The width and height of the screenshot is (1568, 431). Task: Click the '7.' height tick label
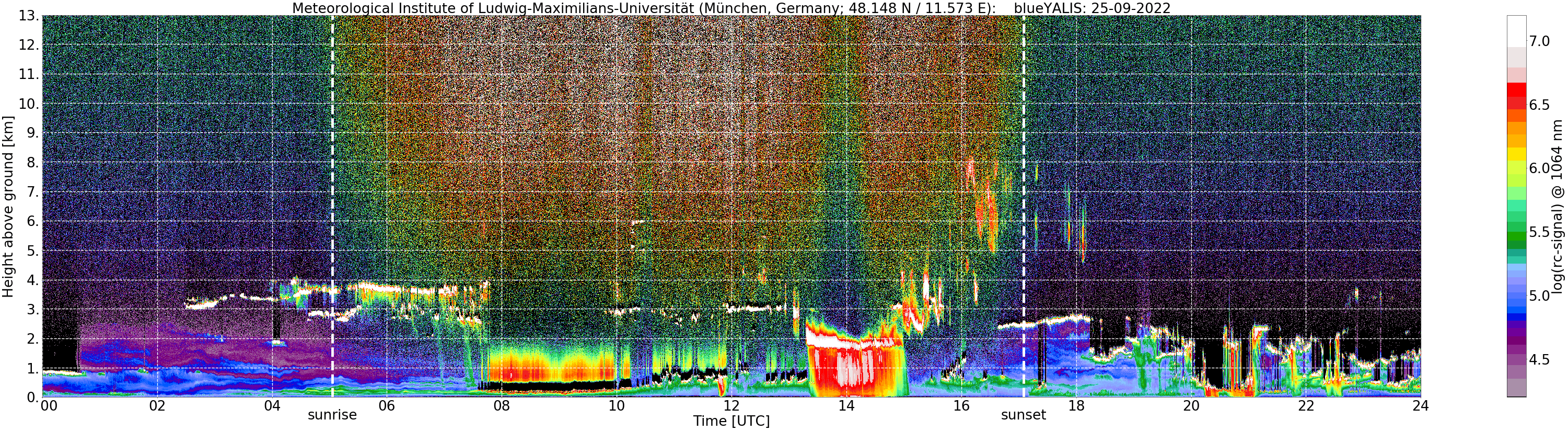[x=33, y=192]
